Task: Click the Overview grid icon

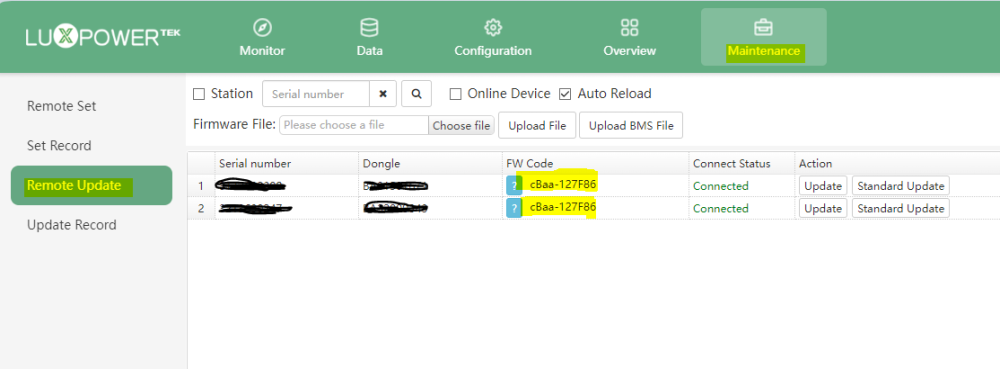Action: [629, 28]
